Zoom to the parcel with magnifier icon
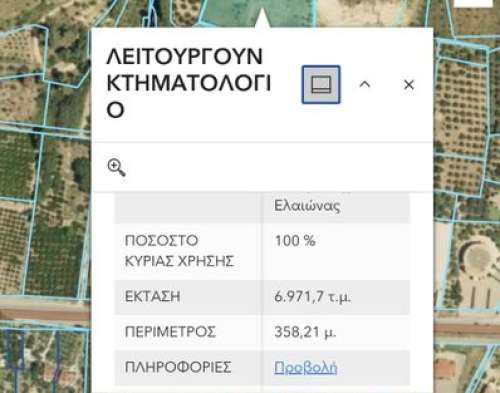This screenshot has height=393, width=500. click(x=116, y=167)
